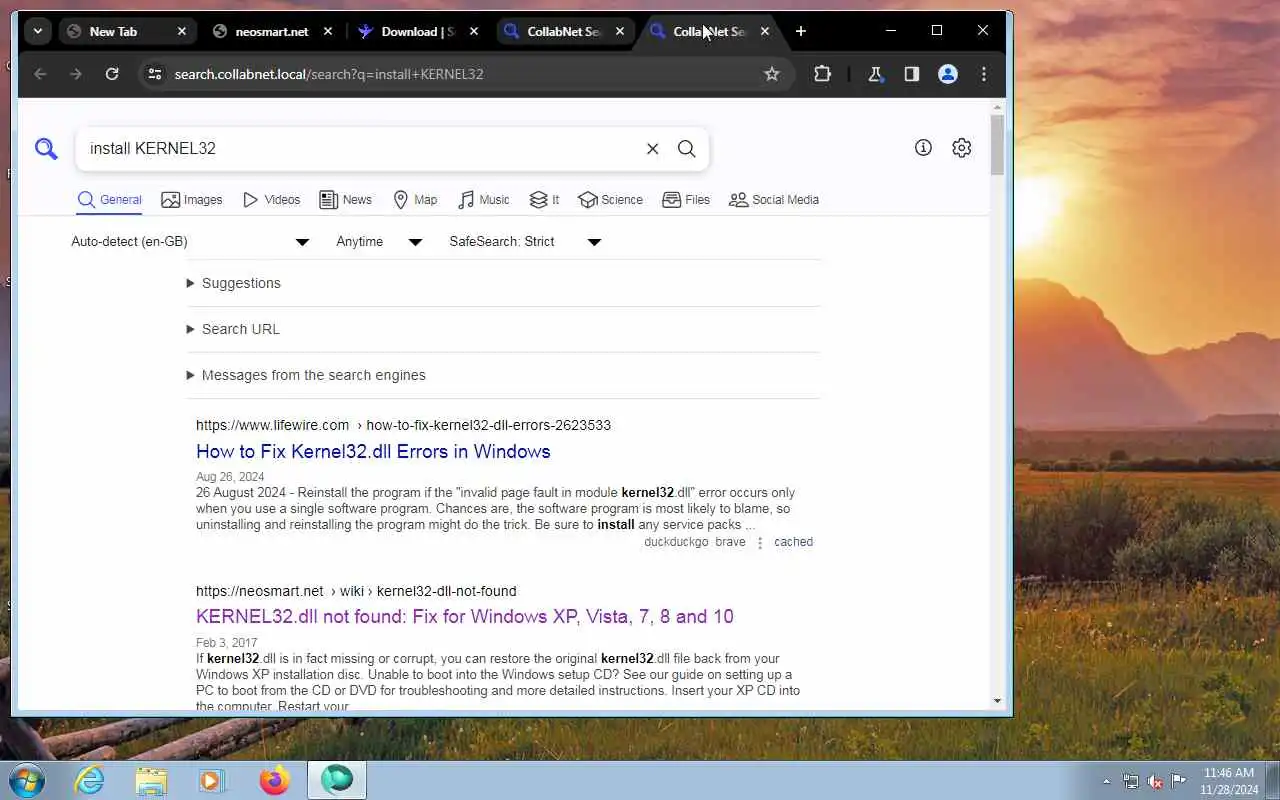View site information icon in address bar

[x=153, y=74]
